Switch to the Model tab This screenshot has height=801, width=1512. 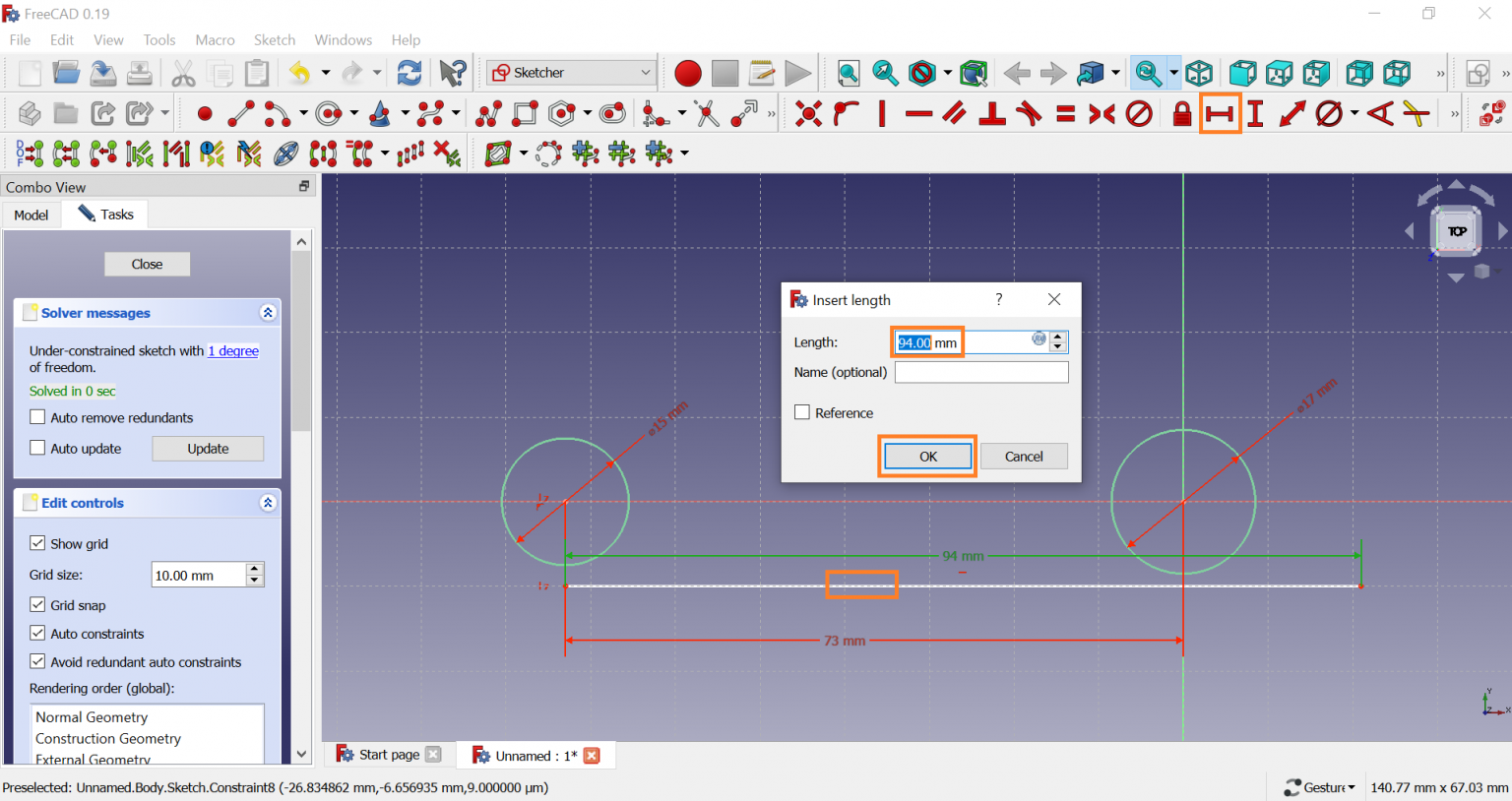[31, 215]
